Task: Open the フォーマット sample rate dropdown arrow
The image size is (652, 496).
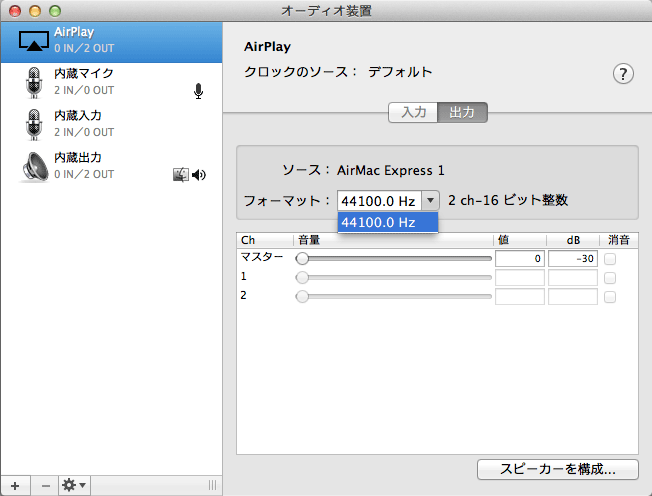Action: 430,201
